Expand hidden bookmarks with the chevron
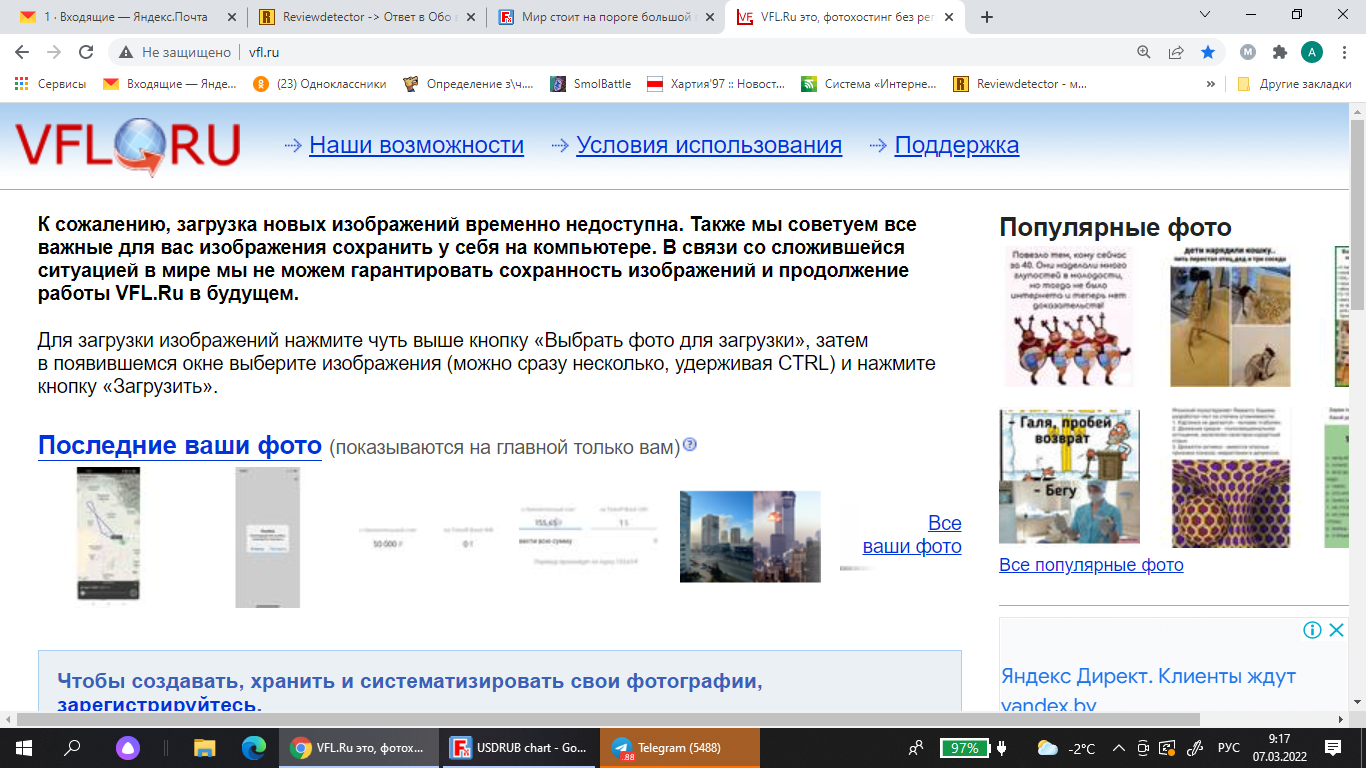Image resolution: width=1366 pixels, height=768 pixels. tap(1211, 84)
